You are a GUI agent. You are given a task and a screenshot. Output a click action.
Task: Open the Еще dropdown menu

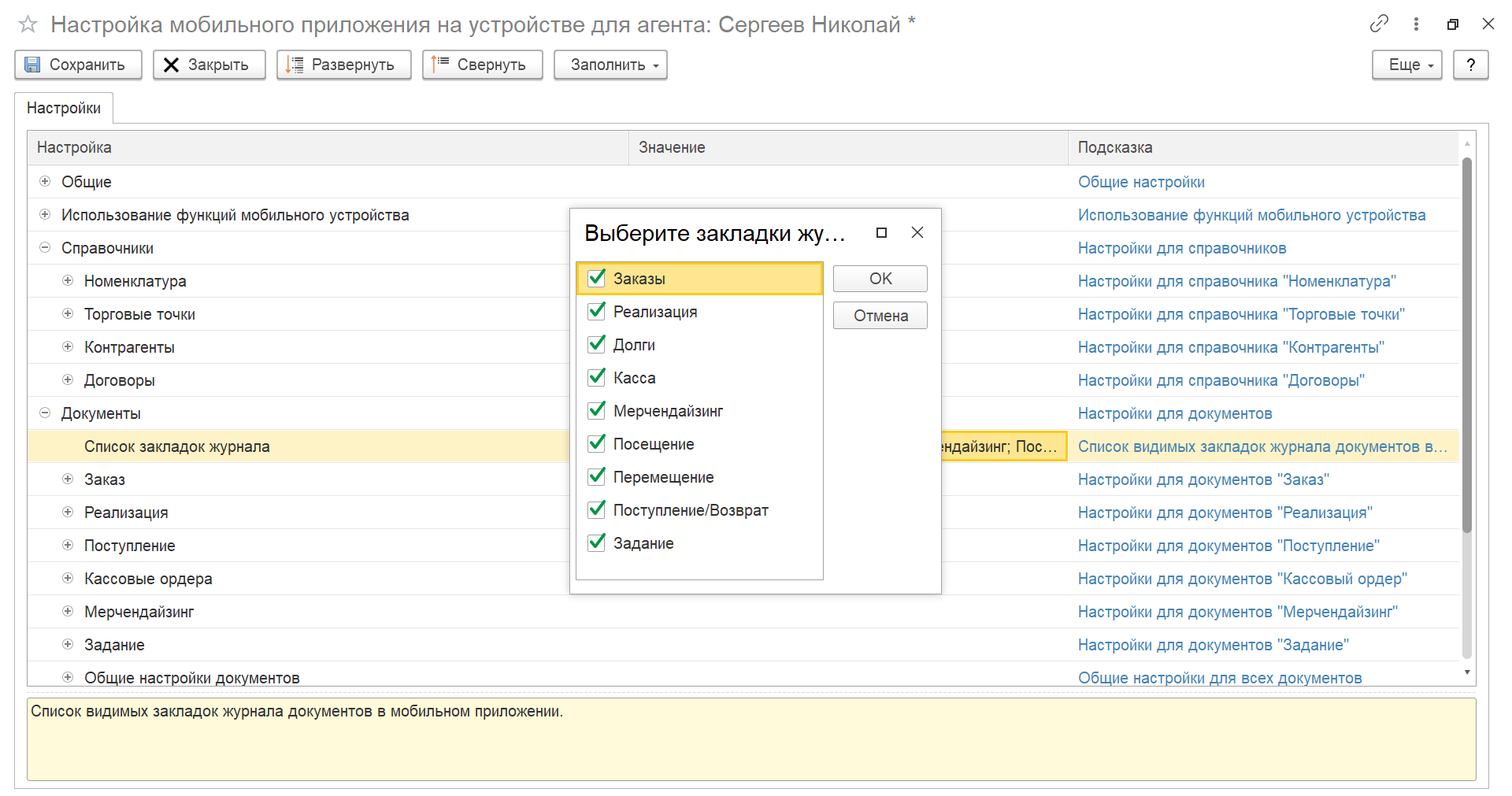[x=1407, y=65]
